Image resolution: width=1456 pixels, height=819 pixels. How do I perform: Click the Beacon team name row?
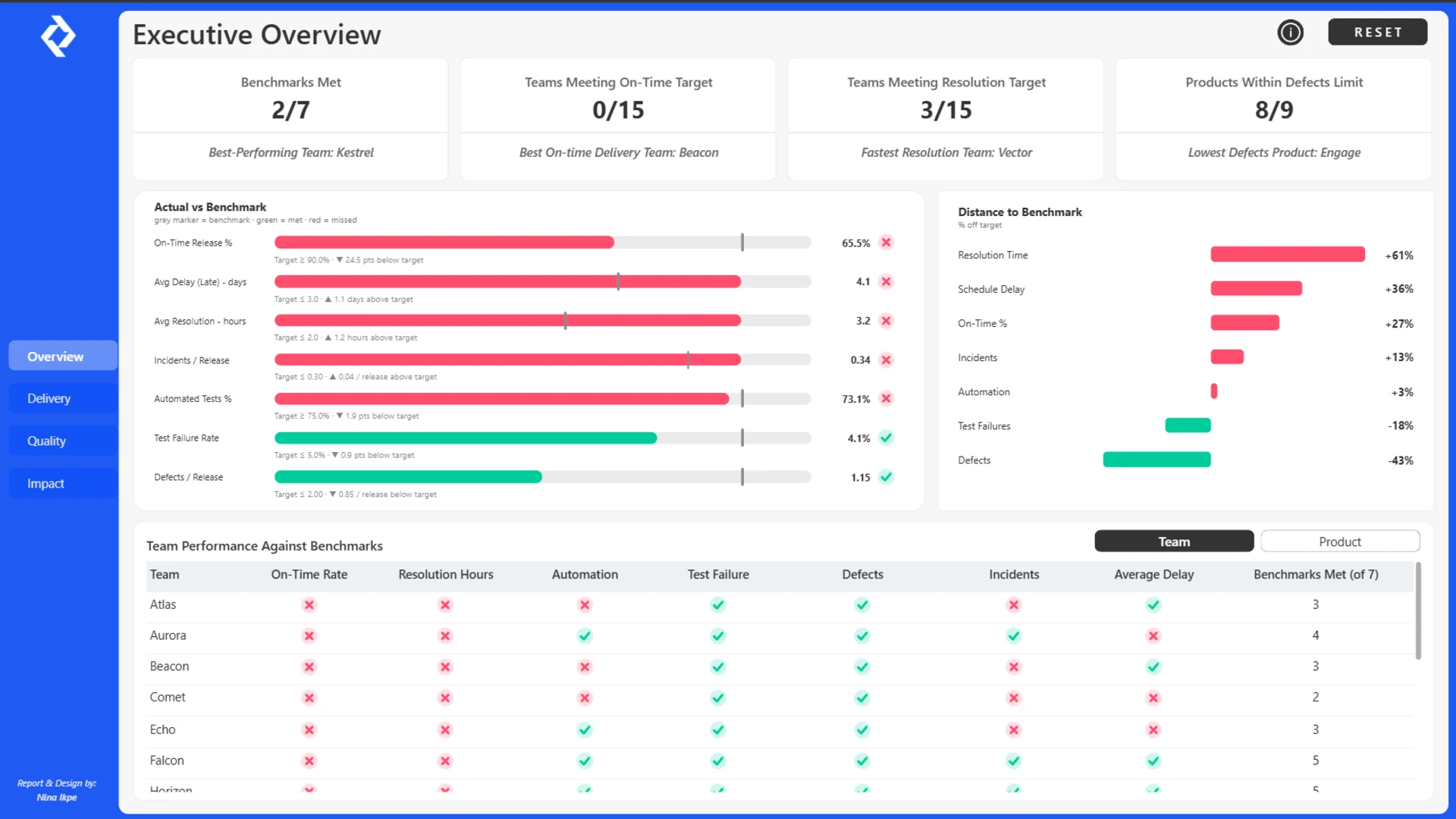point(169,667)
